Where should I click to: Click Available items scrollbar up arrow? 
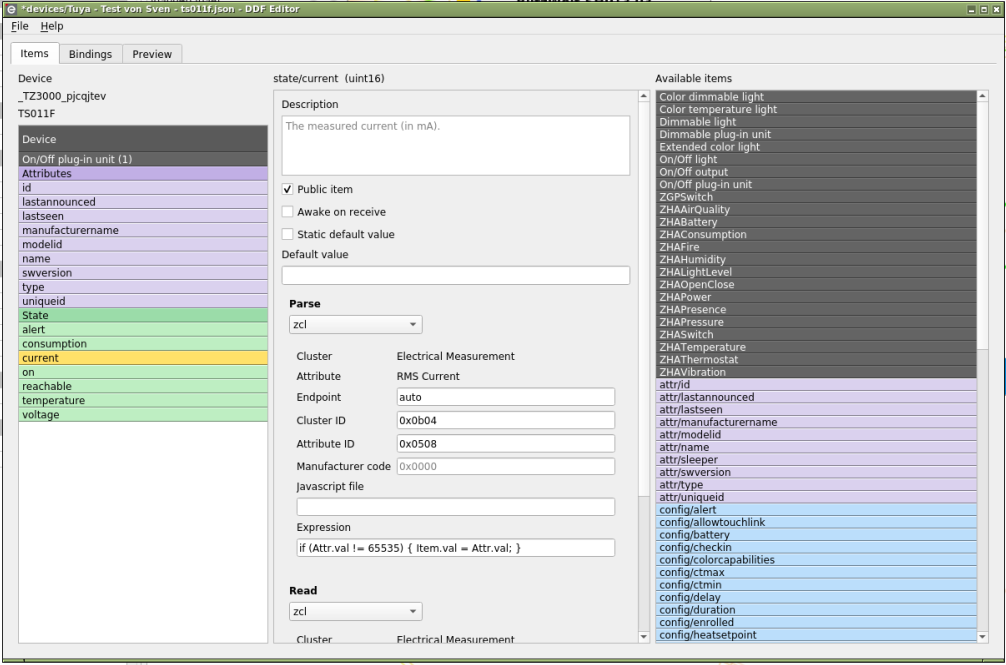pos(982,96)
